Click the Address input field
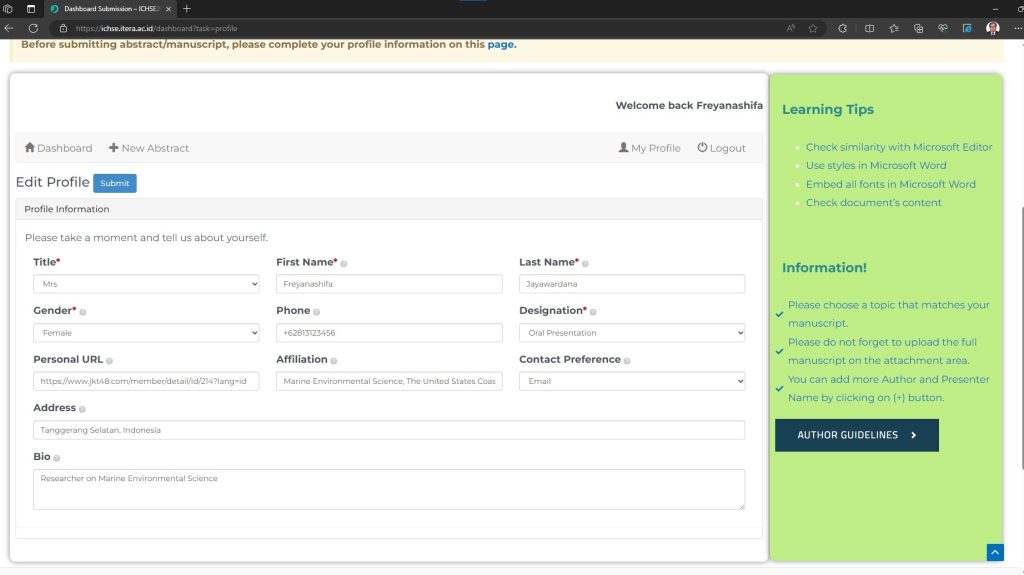 [389, 430]
